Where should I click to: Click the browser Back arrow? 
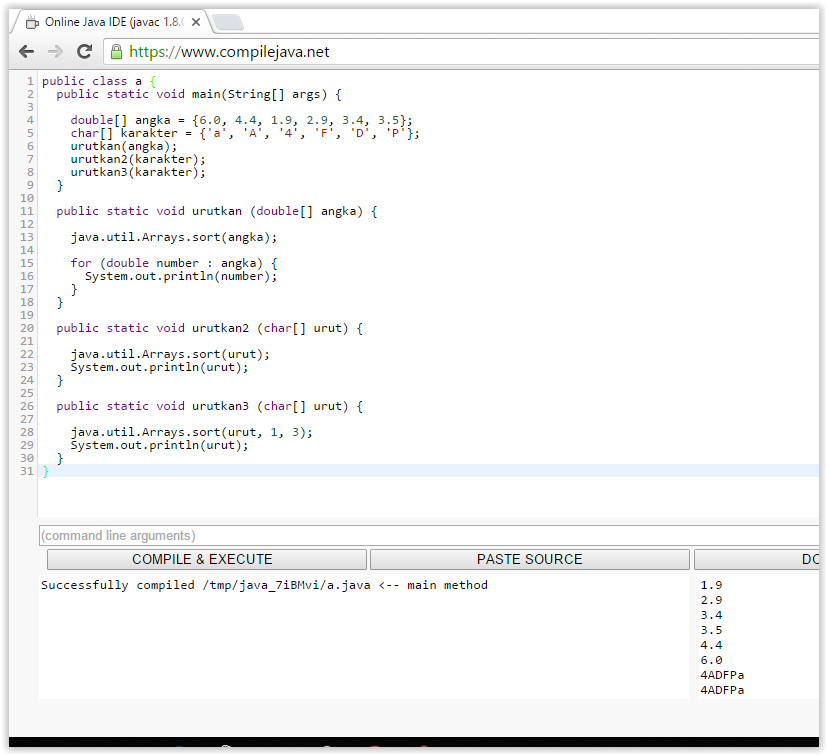(x=26, y=52)
